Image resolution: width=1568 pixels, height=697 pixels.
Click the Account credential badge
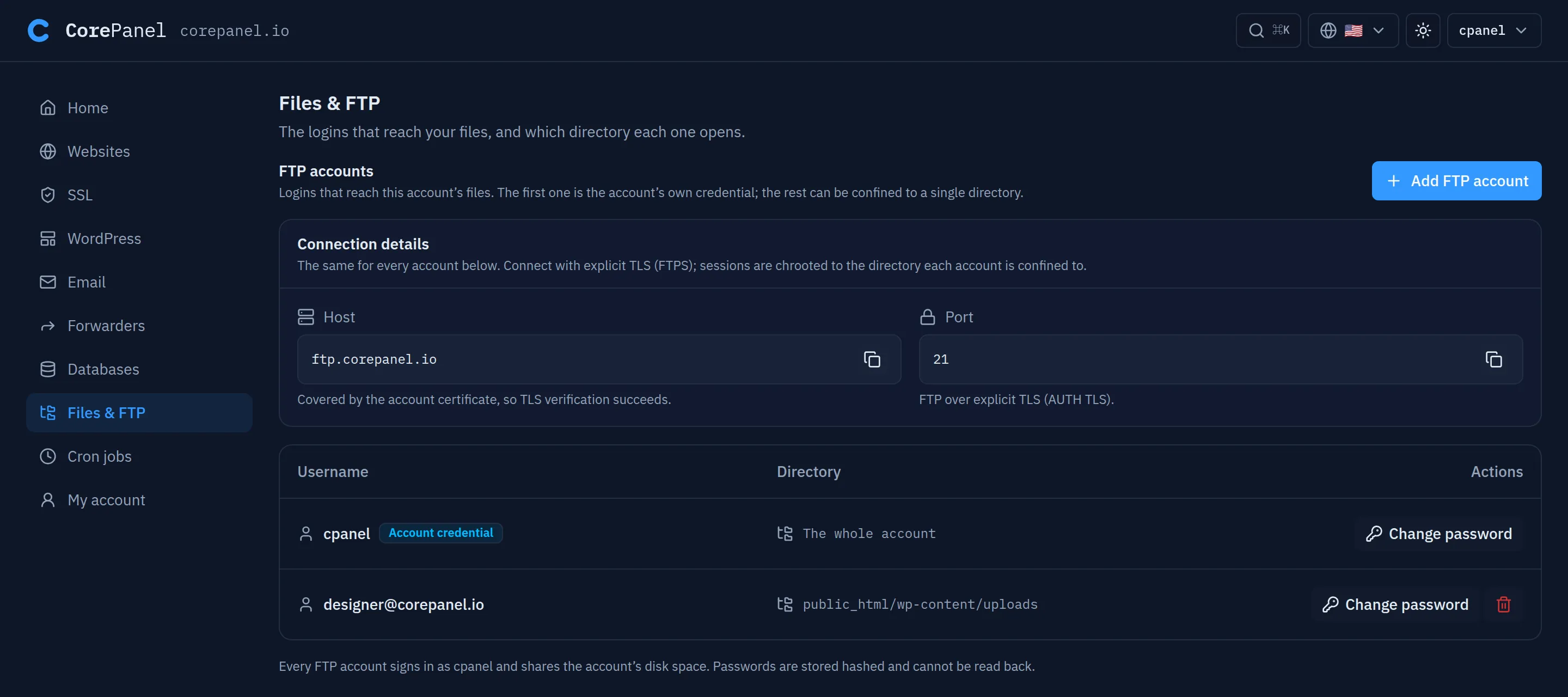(440, 533)
